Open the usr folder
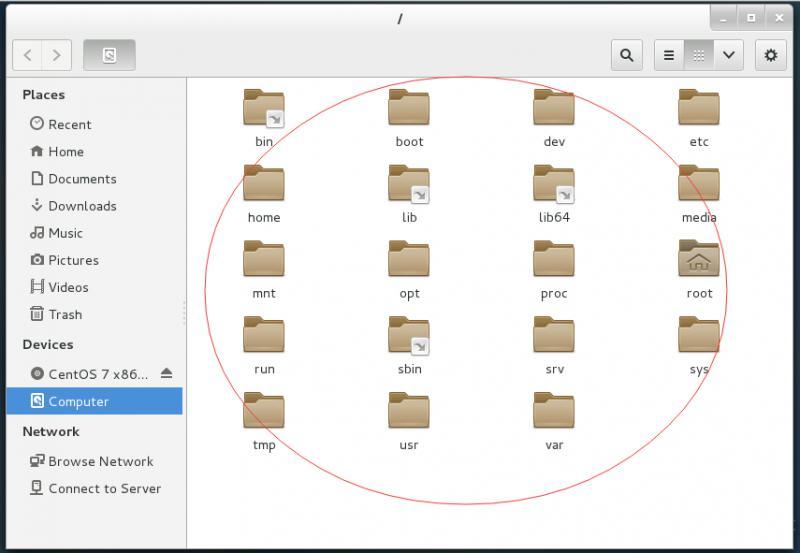The height and width of the screenshot is (553, 800). click(x=409, y=411)
